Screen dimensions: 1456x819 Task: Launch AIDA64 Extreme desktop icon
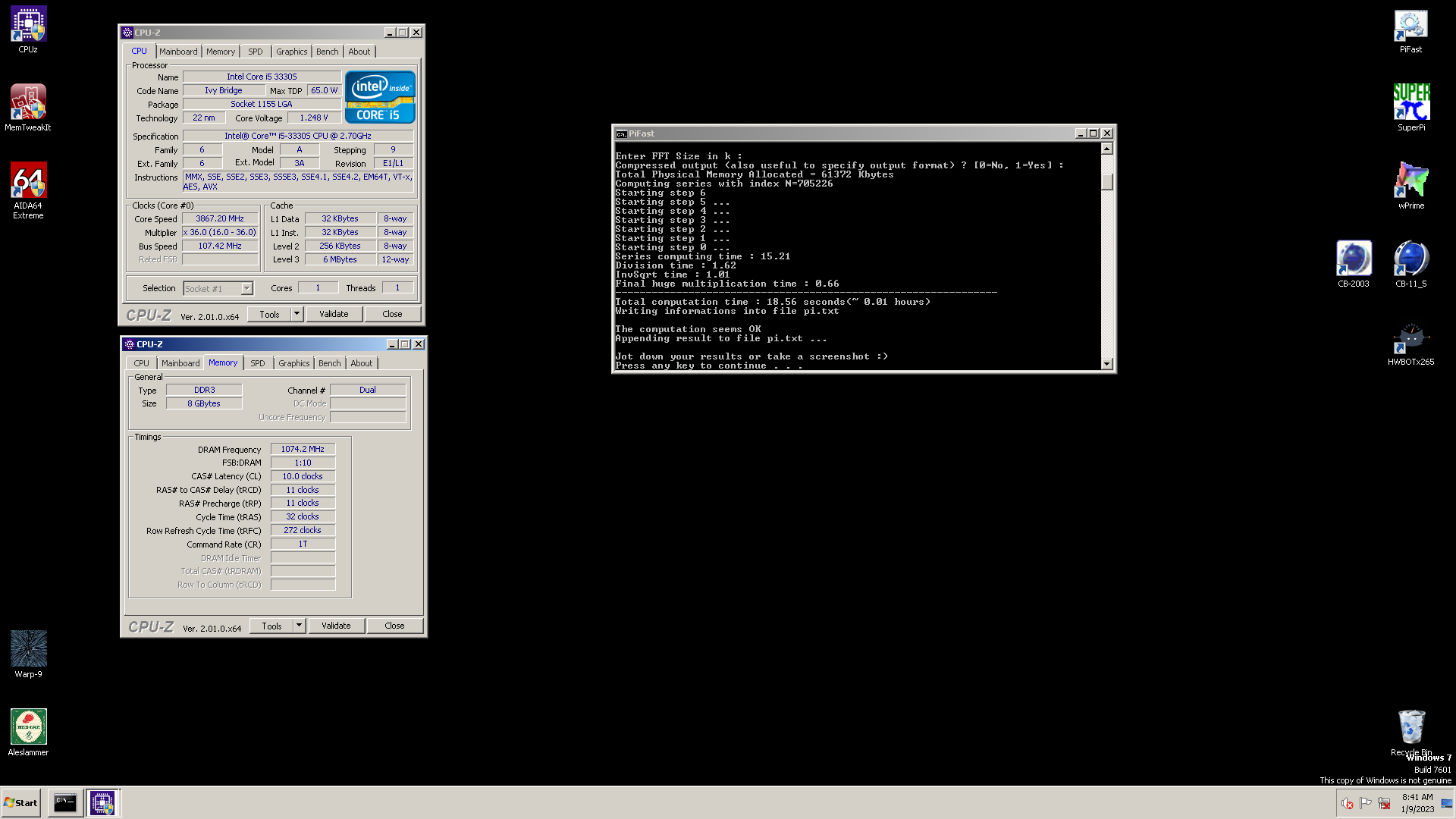point(28,190)
